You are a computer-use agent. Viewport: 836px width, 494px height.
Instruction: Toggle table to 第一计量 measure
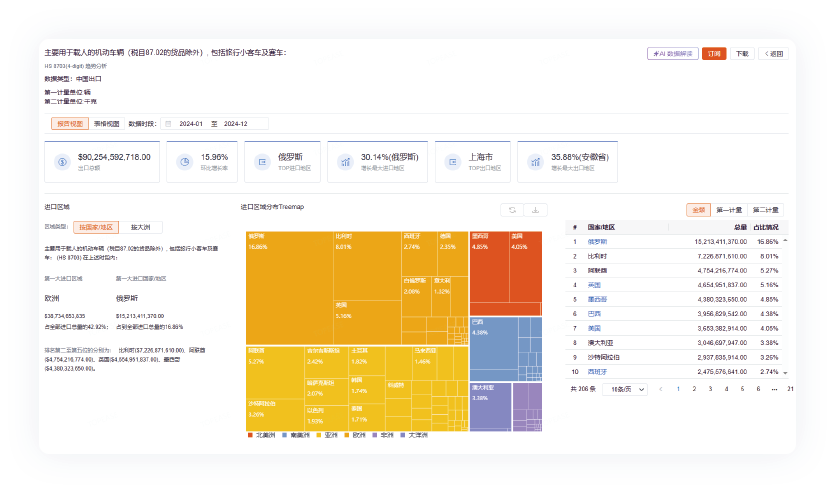pyautogui.click(x=728, y=210)
